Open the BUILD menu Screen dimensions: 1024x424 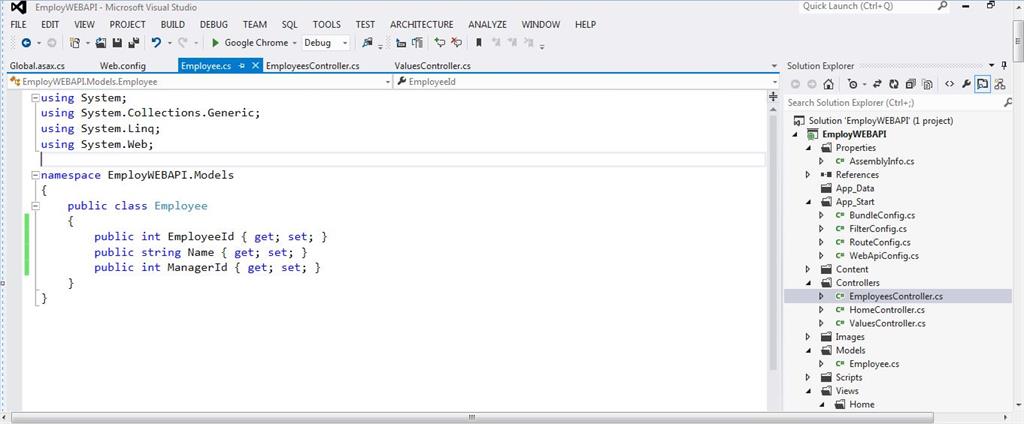(x=173, y=25)
